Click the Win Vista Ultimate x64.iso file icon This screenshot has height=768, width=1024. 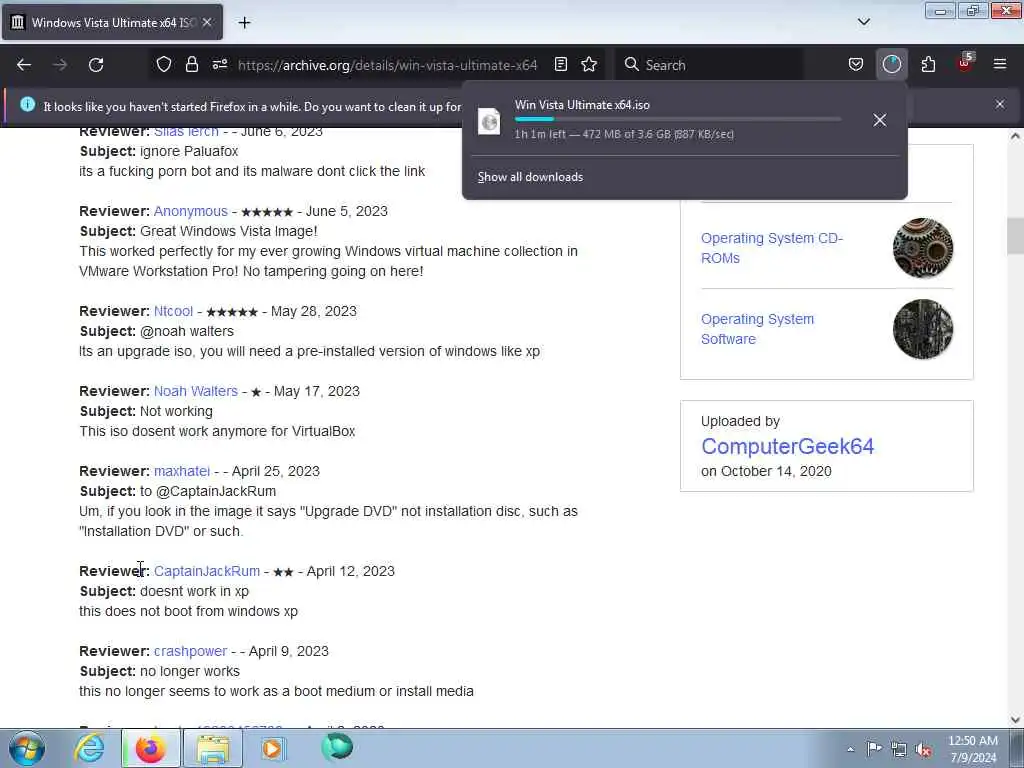488,121
